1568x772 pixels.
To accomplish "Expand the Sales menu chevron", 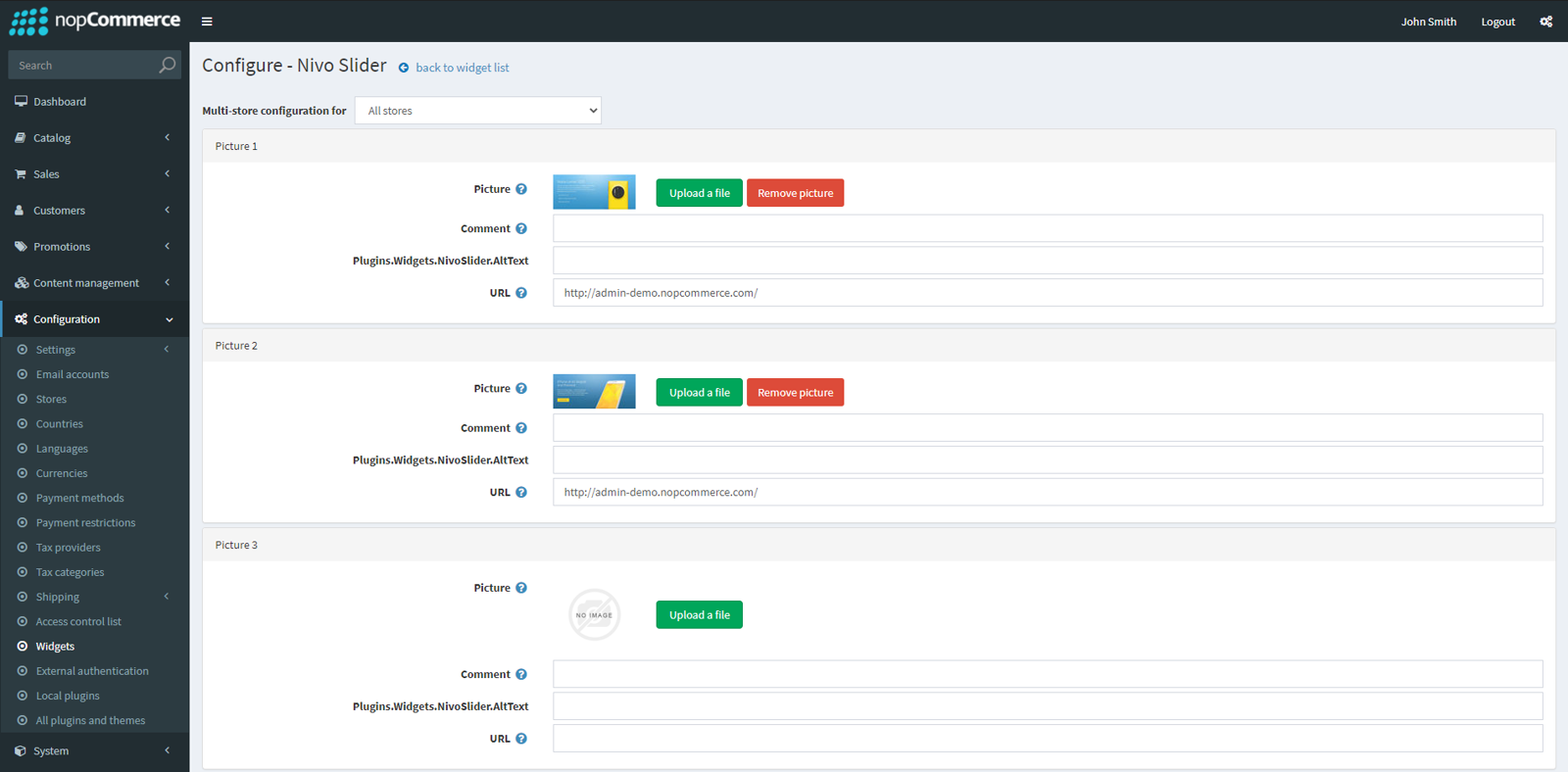I will [x=168, y=174].
